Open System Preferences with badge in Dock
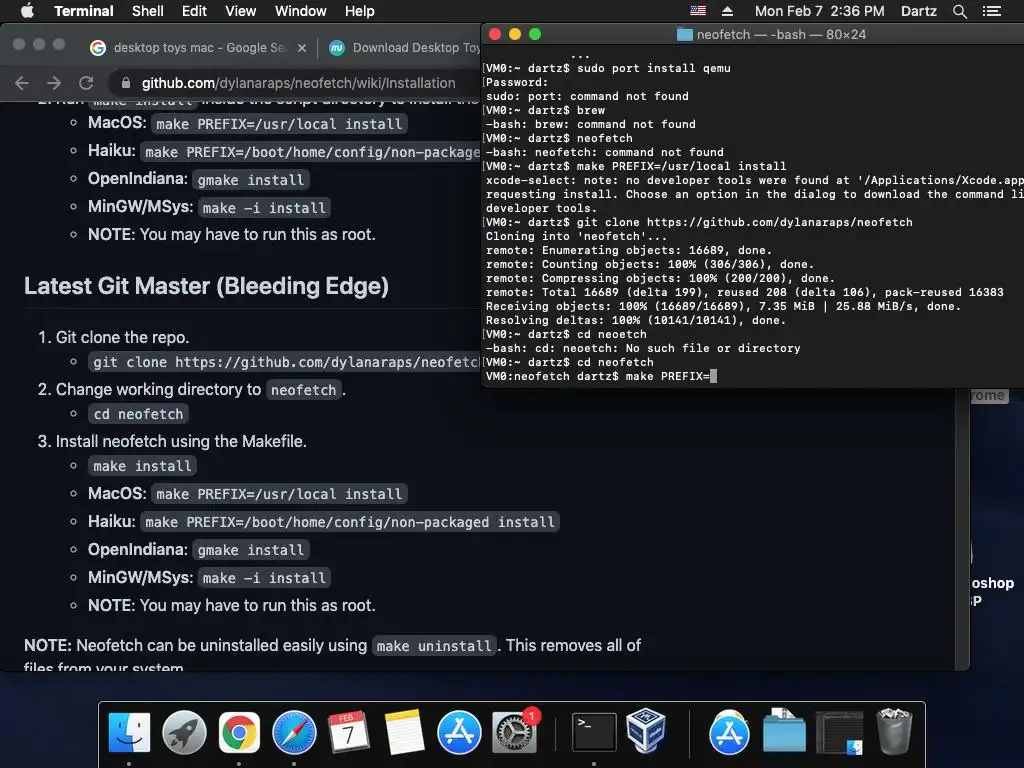Image resolution: width=1024 pixels, height=768 pixels. click(x=514, y=732)
